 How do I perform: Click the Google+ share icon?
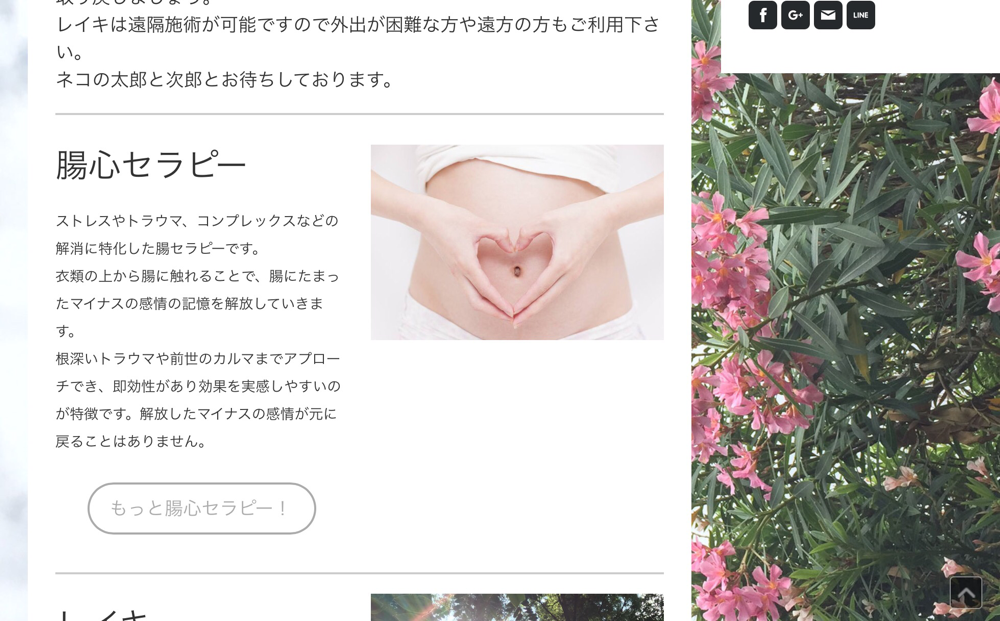(x=795, y=15)
